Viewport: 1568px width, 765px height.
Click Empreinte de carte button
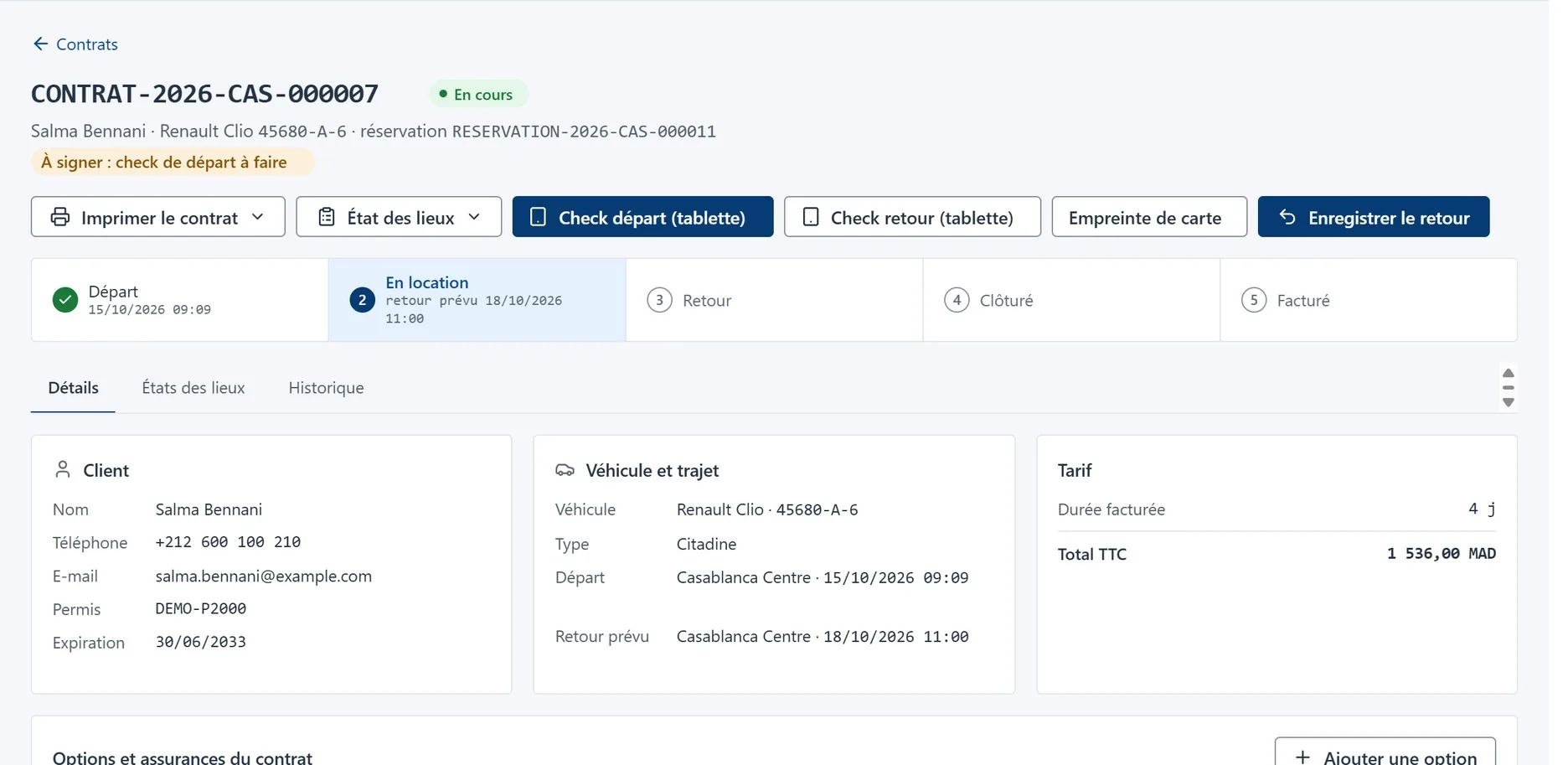click(x=1149, y=217)
